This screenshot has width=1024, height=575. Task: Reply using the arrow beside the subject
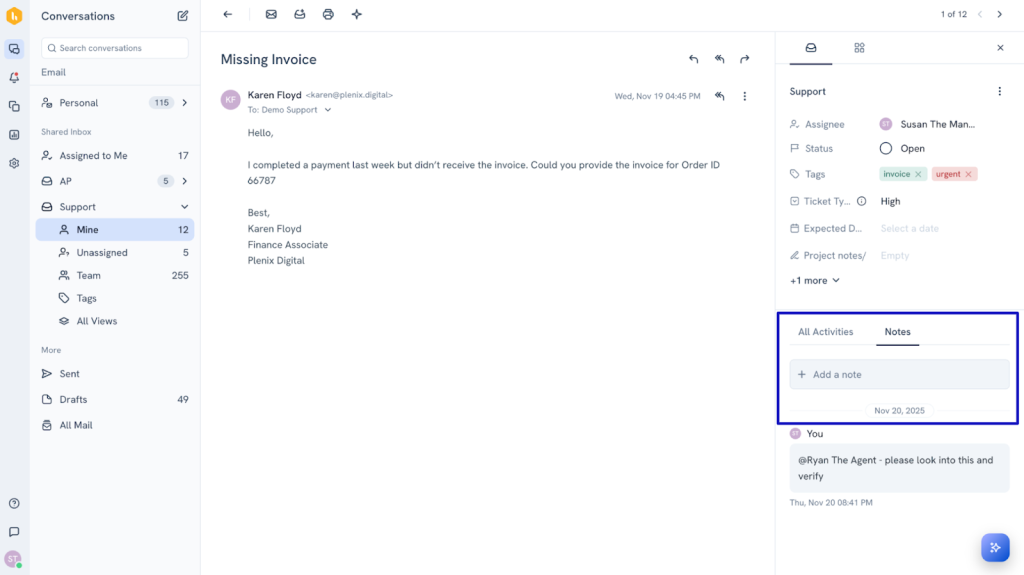[x=694, y=59]
